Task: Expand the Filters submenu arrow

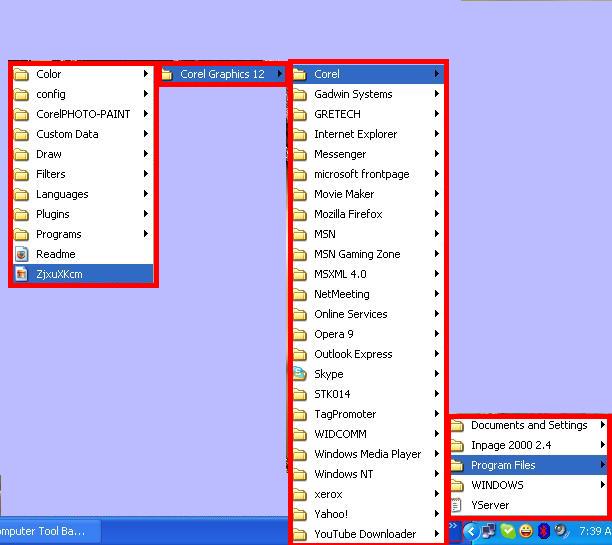Action: tap(146, 174)
